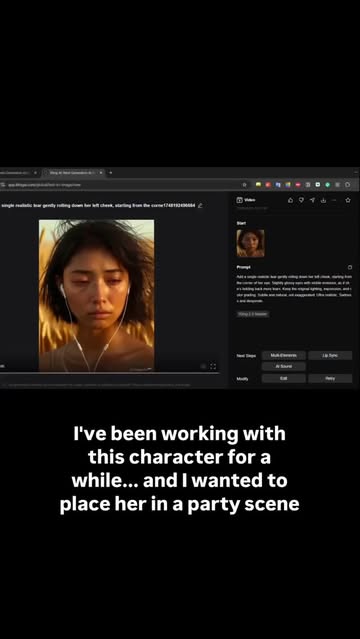Click the Lip Sync button
The height and width of the screenshot is (639, 360).
(330, 355)
